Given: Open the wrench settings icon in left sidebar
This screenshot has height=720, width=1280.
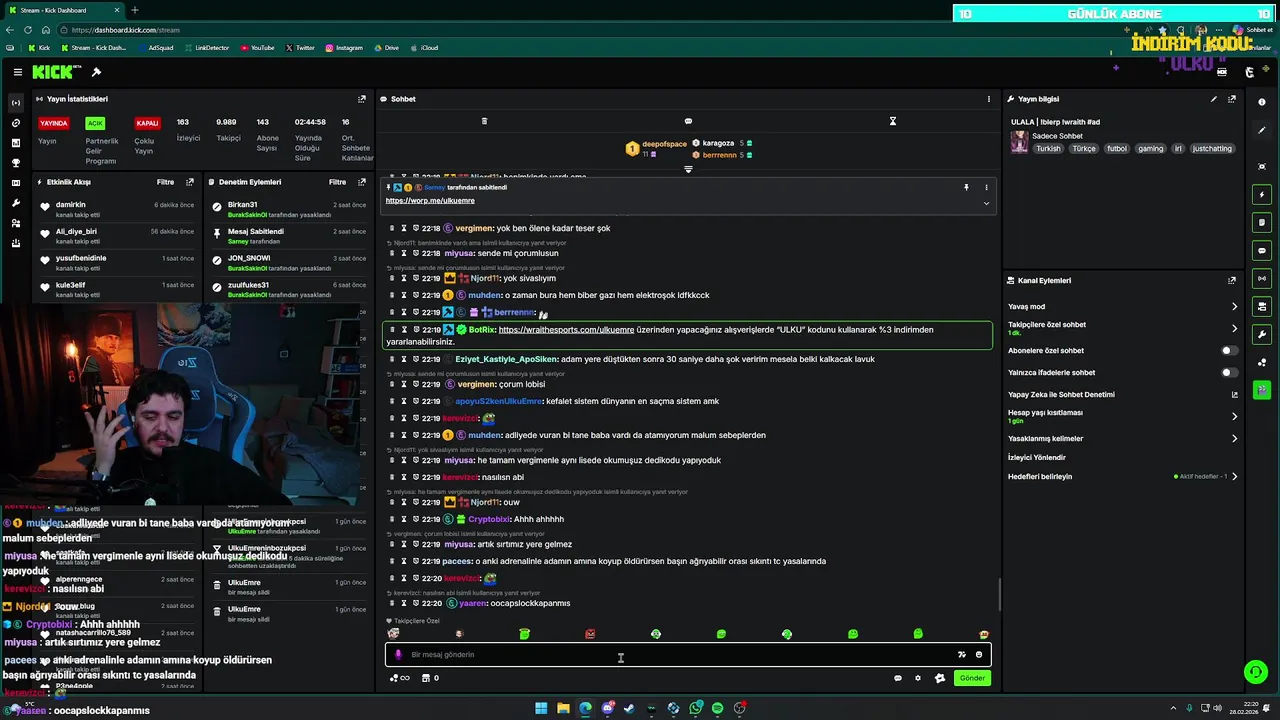Looking at the screenshot, I should pos(15,203).
